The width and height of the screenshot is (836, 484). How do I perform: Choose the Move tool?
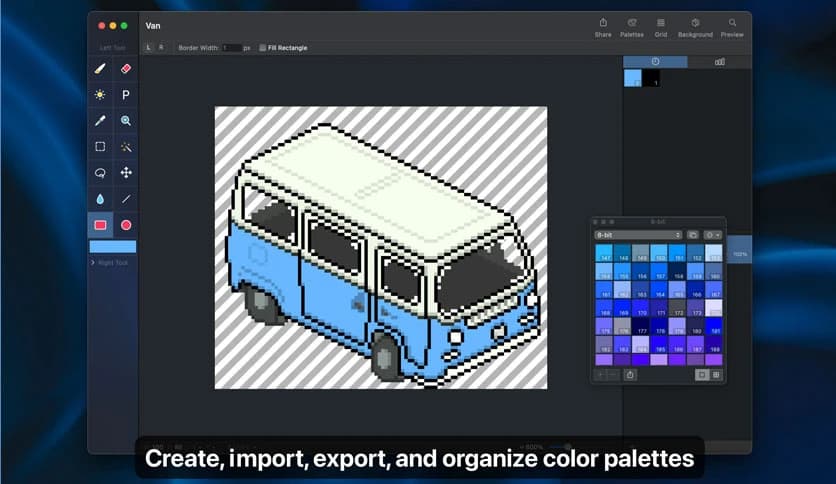tap(126, 173)
